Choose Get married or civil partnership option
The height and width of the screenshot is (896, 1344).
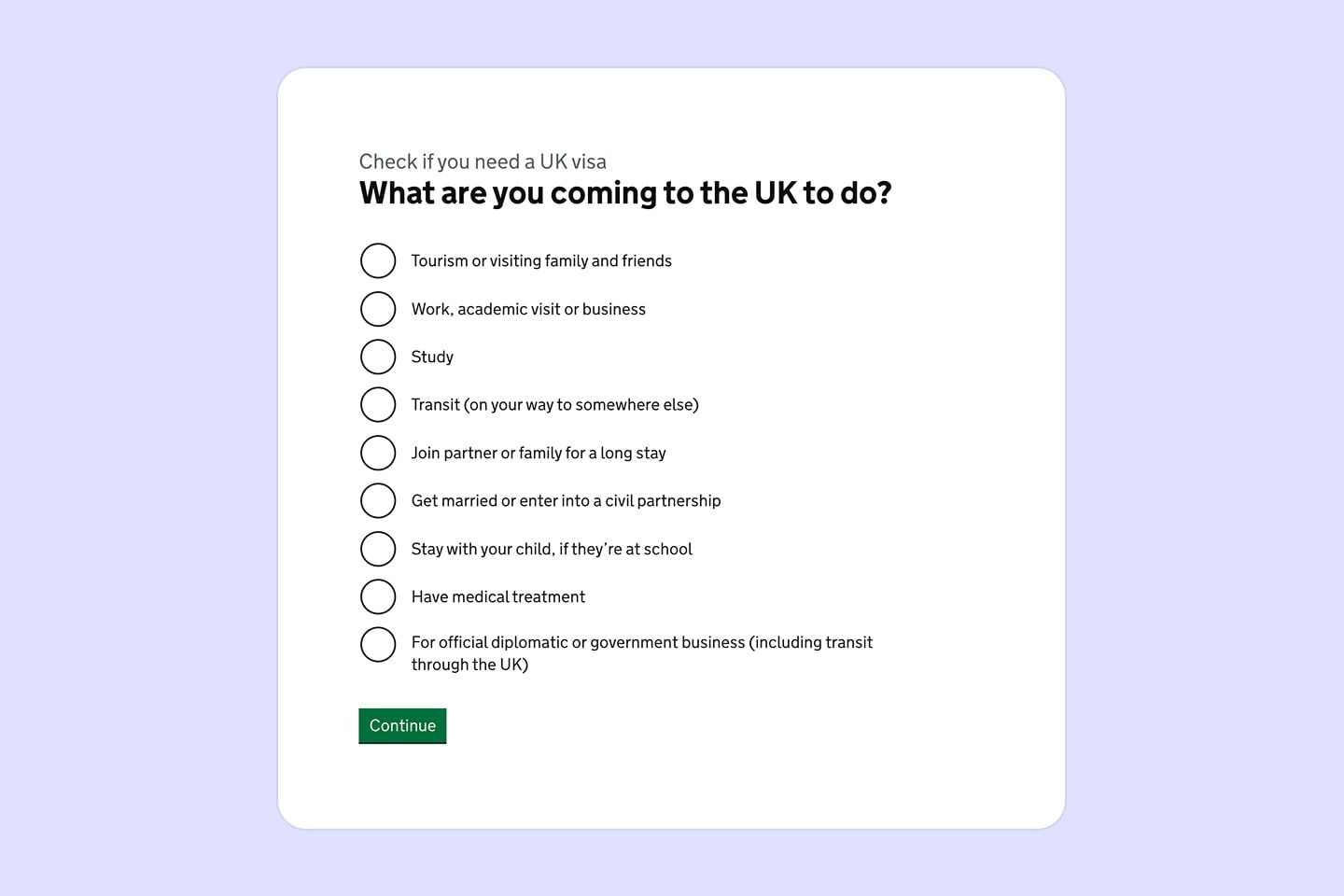click(x=378, y=500)
